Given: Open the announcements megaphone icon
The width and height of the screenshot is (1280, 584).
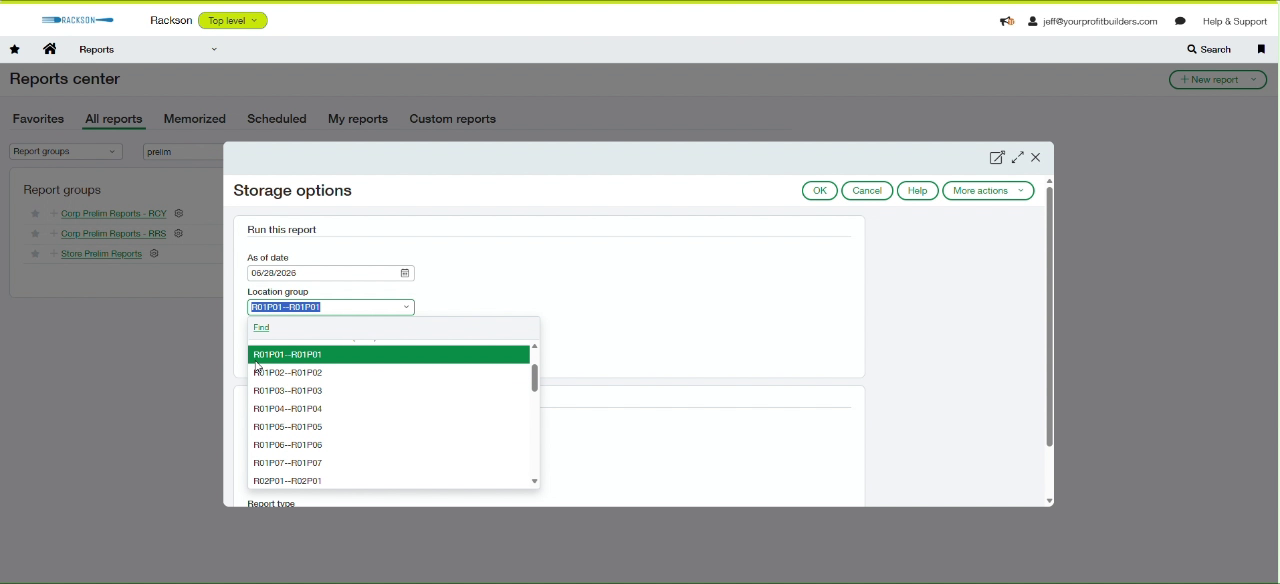Looking at the screenshot, I should (x=1007, y=21).
